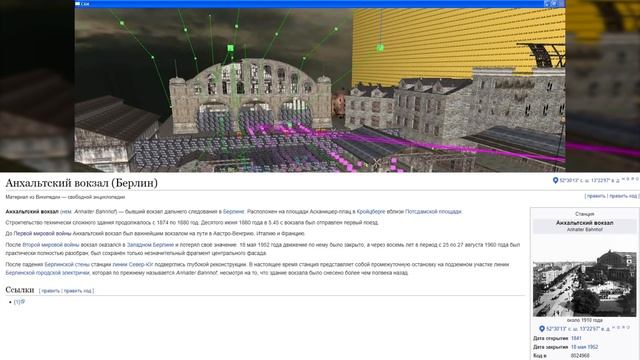640x360 pixels.
Task: Open the coordinates link at the page's top right
Action: 589,180
